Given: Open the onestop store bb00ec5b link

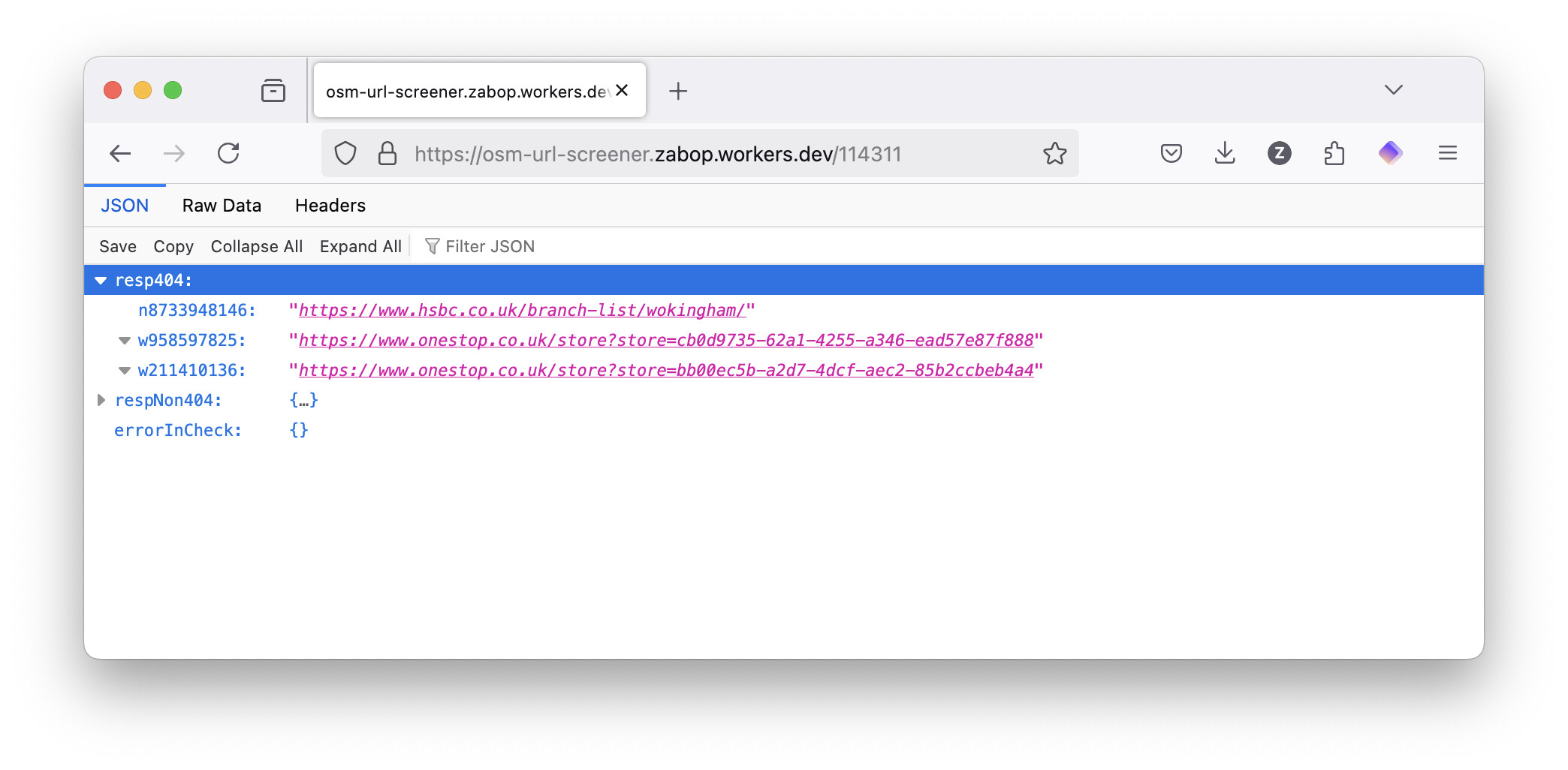Looking at the screenshot, I should [x=666, y=371].
